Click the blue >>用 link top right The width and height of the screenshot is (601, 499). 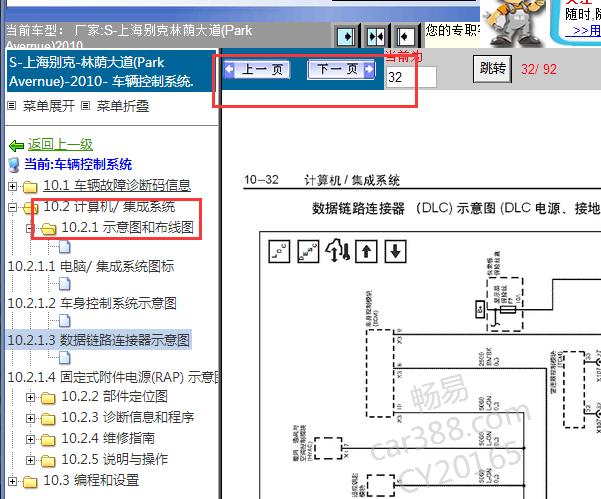tap(583, 30)
